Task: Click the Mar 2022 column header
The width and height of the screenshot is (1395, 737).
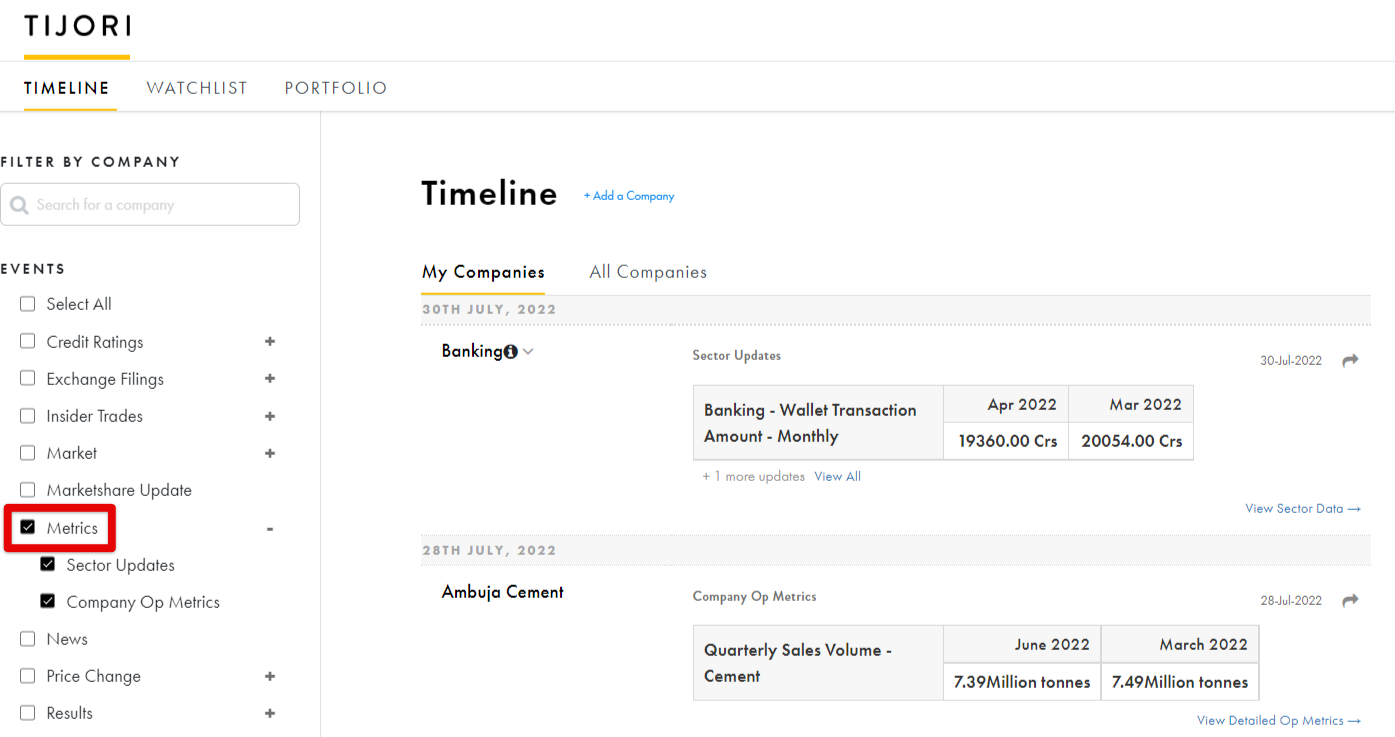Action: [x=1131, y=405]
